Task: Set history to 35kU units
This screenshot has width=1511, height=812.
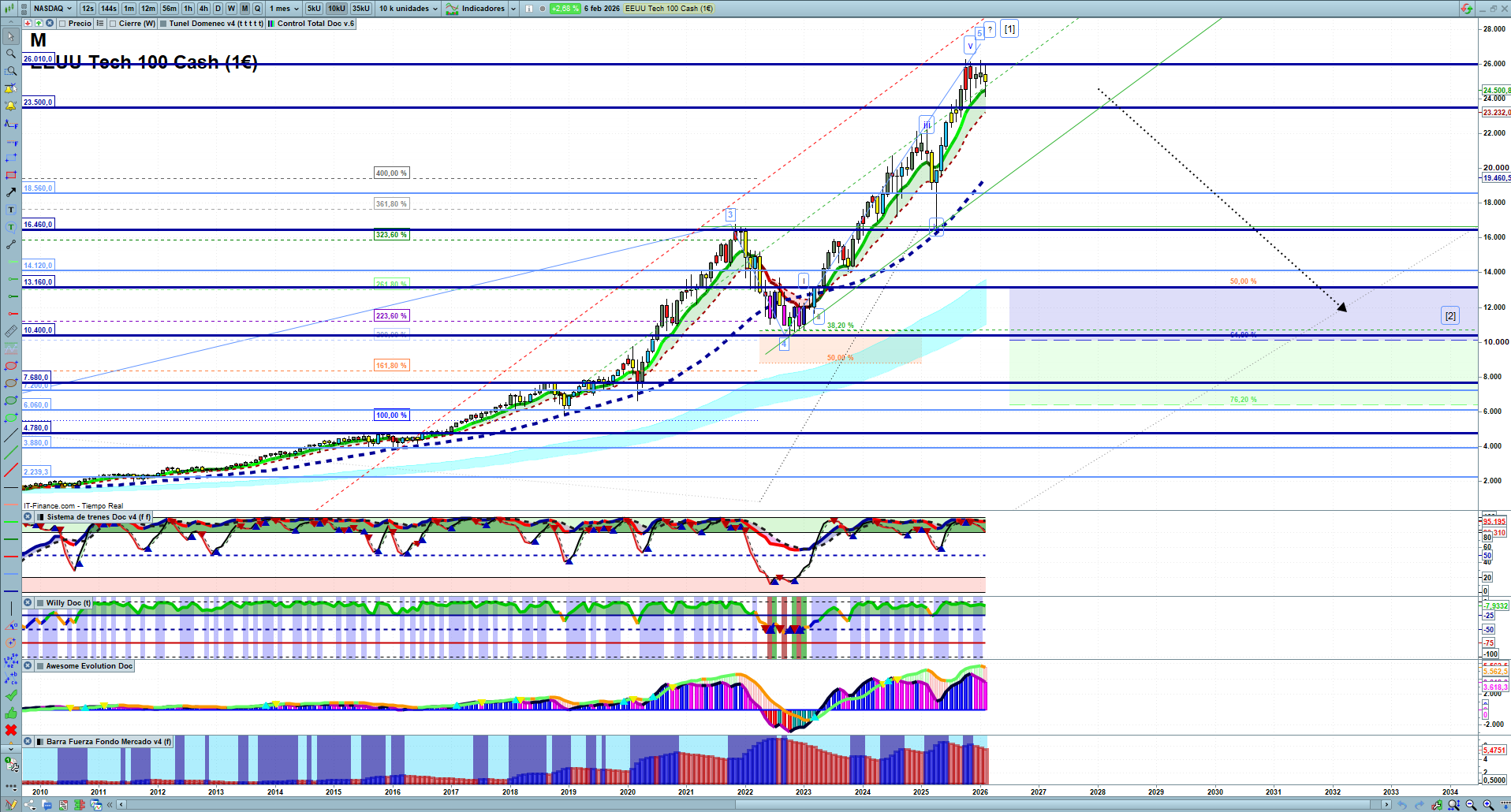Action: tap(360, 9)
